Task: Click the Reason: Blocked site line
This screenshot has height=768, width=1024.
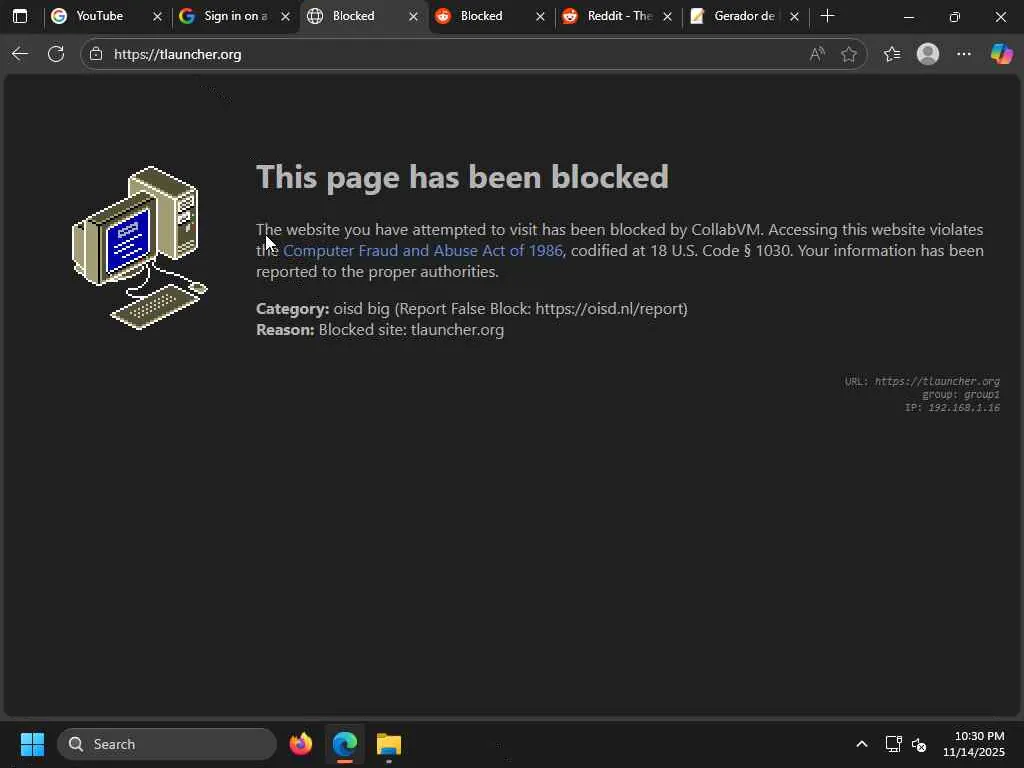Action: click(380, 330)
